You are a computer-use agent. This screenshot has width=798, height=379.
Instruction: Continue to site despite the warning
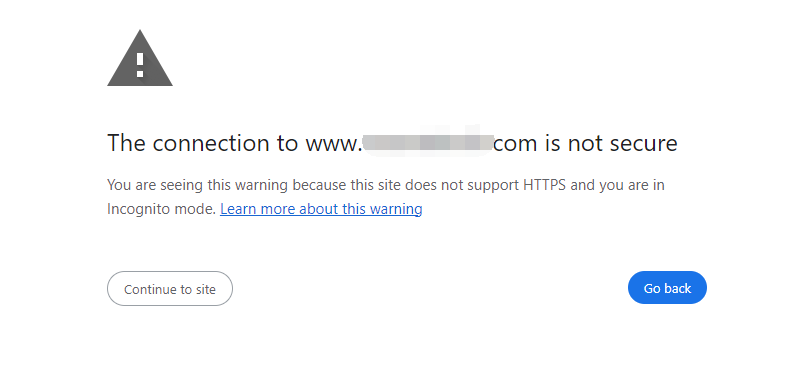[x=169, y=288]
